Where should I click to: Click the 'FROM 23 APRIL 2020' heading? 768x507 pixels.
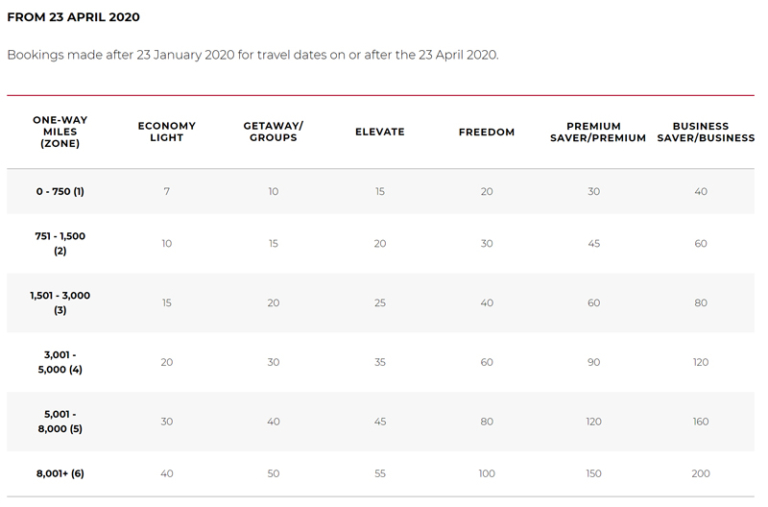pos(74,17)
